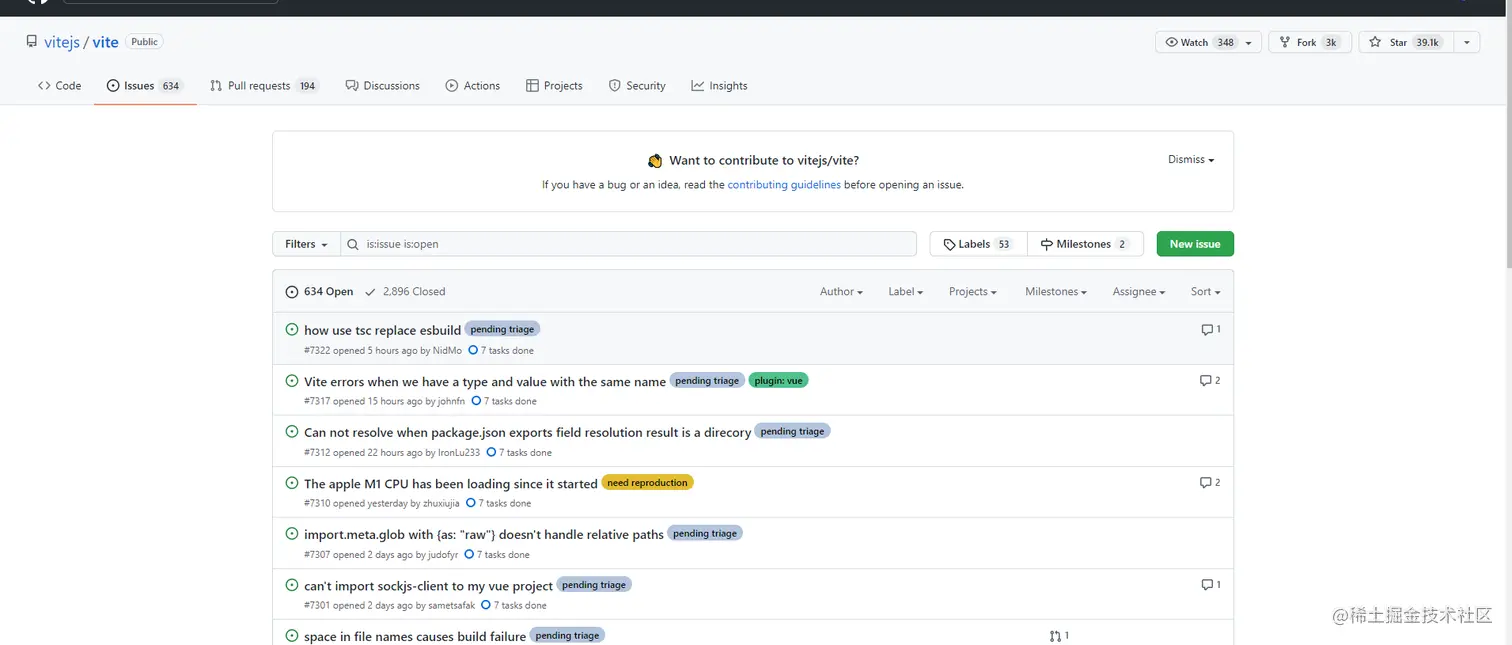Show the 2,896 Closed issues
Screen dimensions: 1512x645
coord(405,292)
